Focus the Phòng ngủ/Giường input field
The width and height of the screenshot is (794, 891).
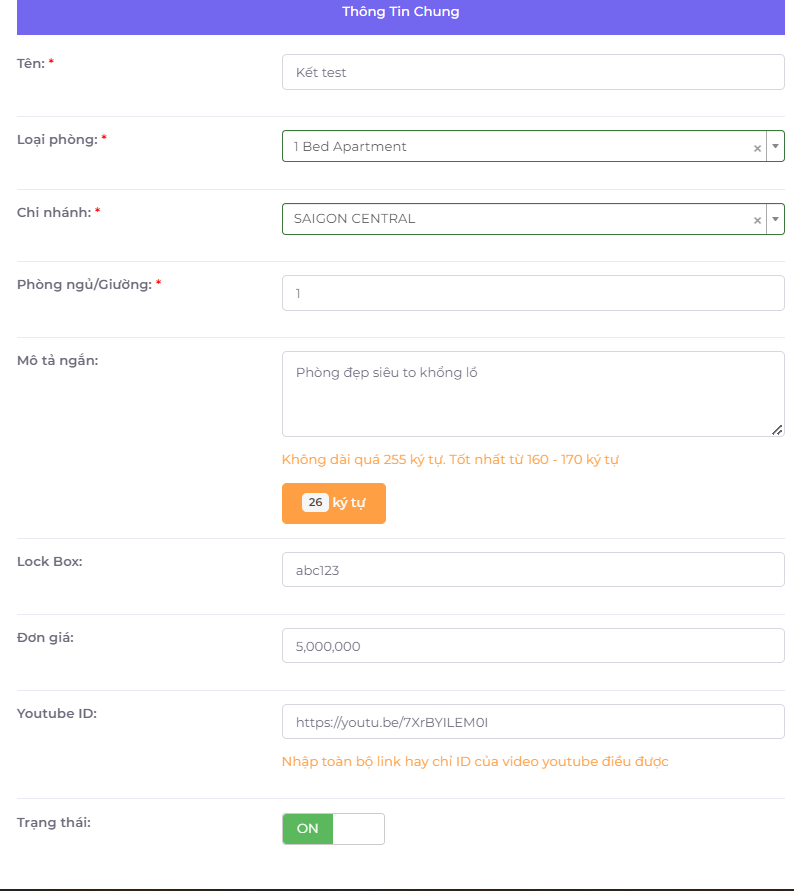[532, 293]
